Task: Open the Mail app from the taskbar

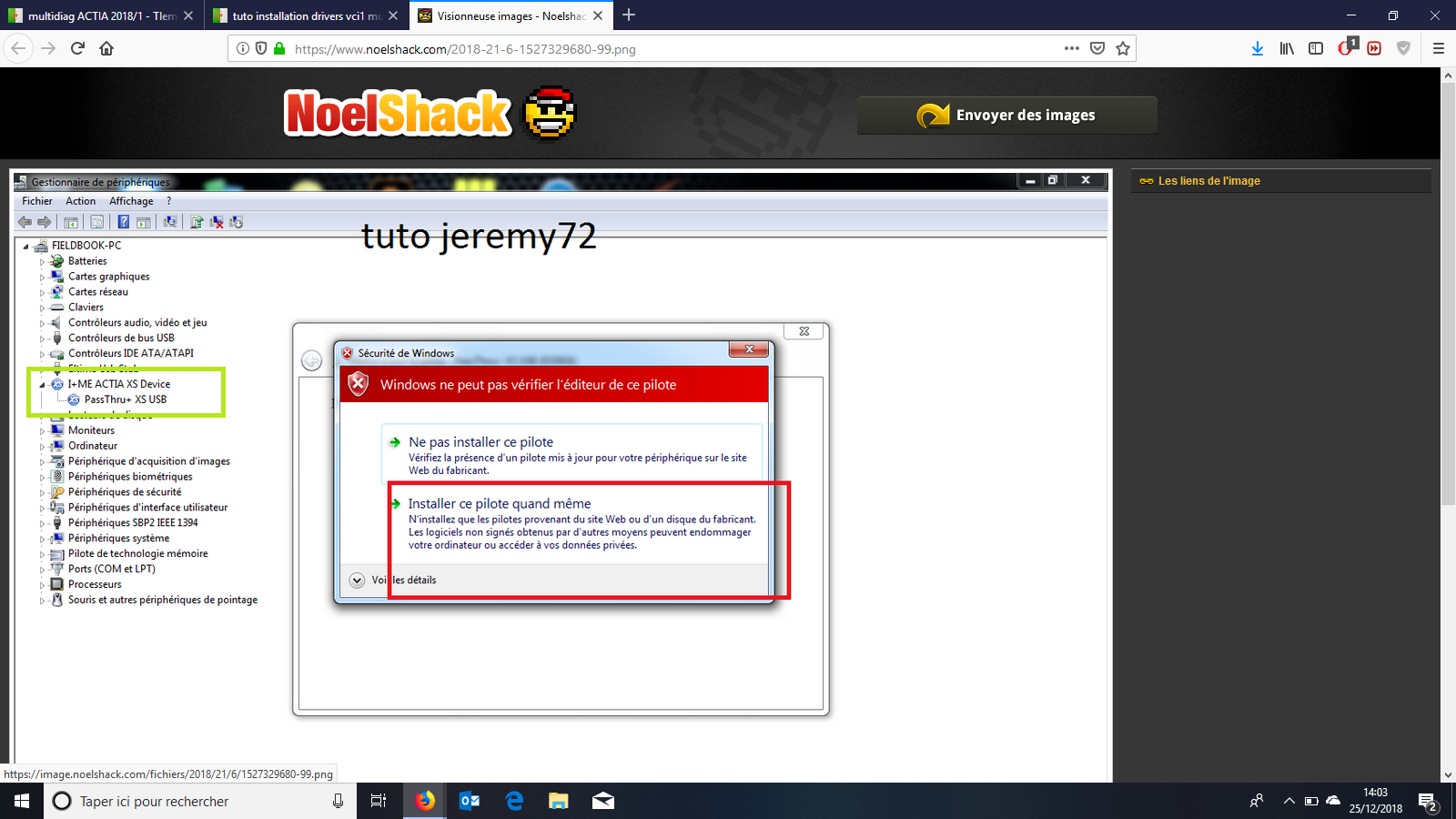Action: coord(603,801)
